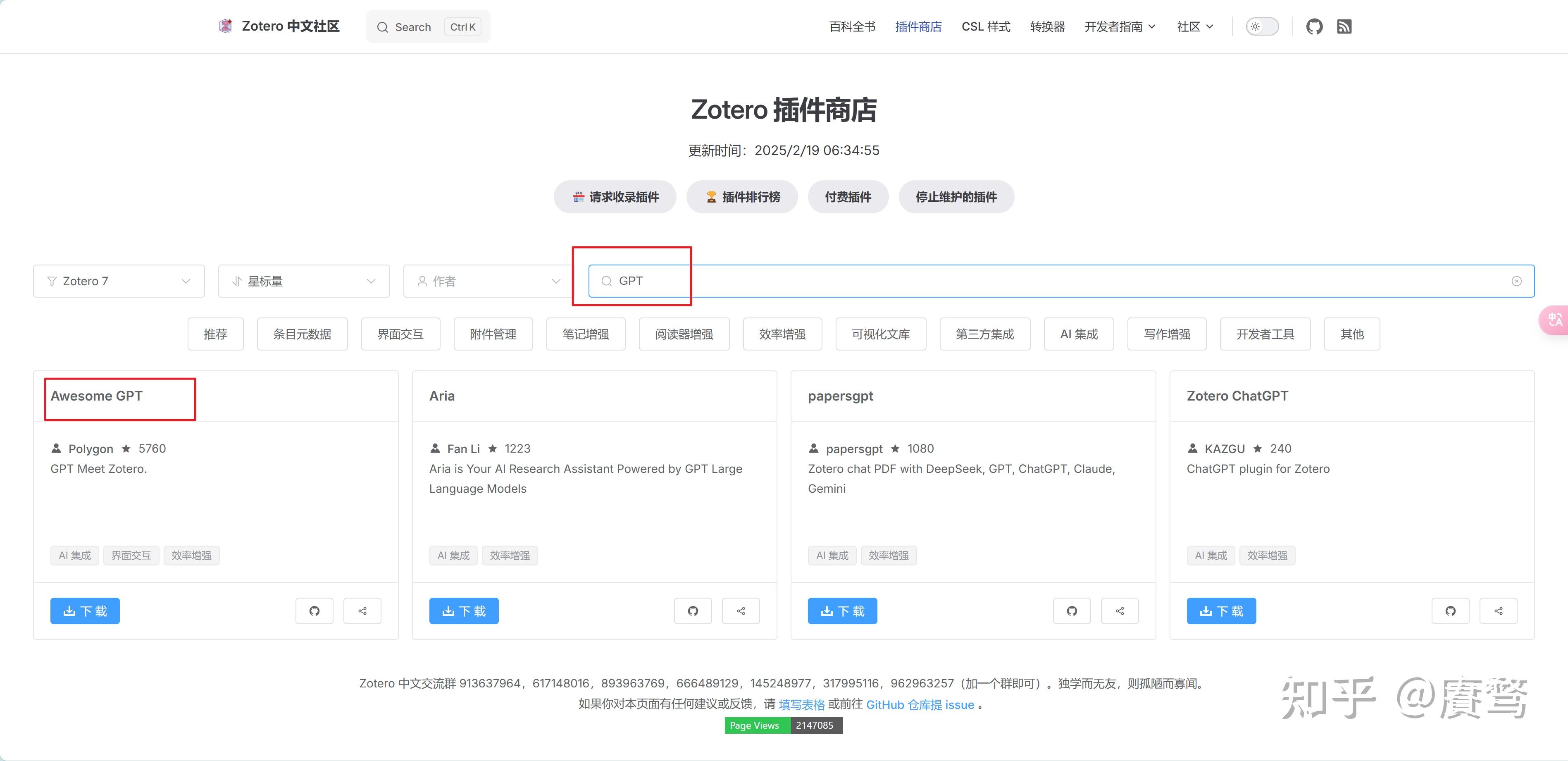Screen dimensions: 1568x761
Task: Open the GitHub icon in the top navigation
Action: pyautogui.click(x=1314, y=26)
